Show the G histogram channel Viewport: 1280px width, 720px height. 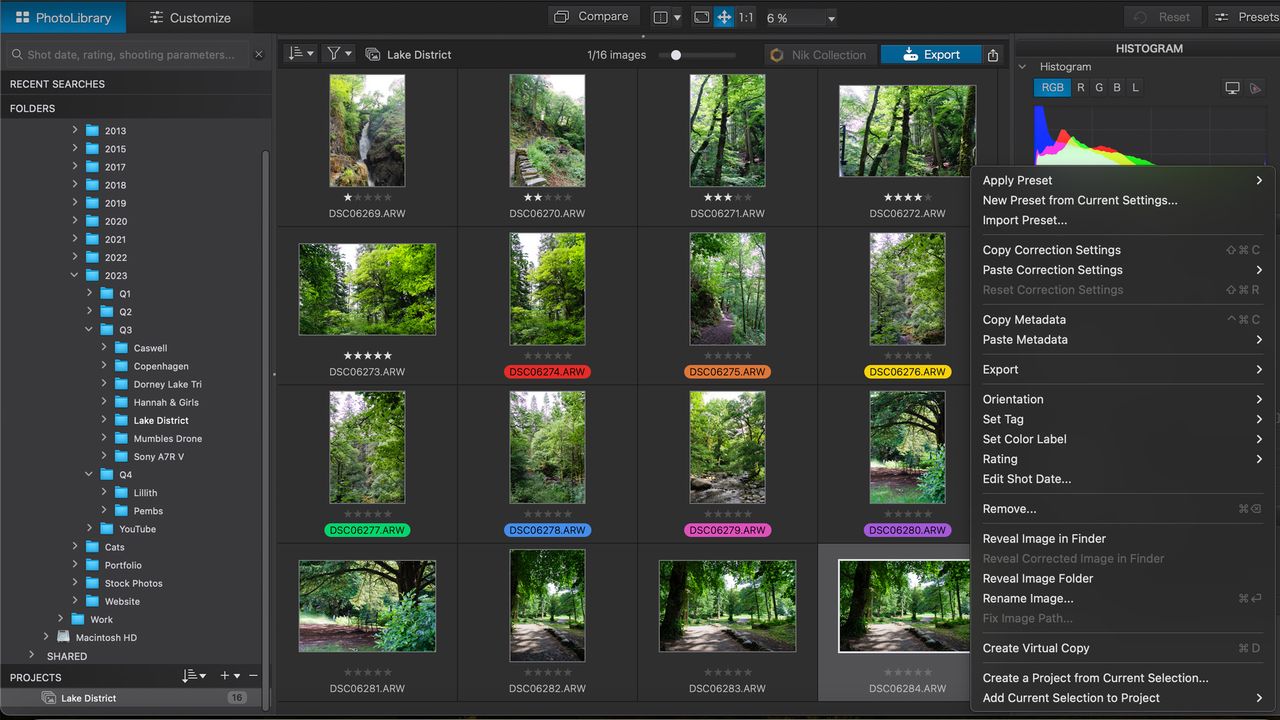(x=1099, y=88)
